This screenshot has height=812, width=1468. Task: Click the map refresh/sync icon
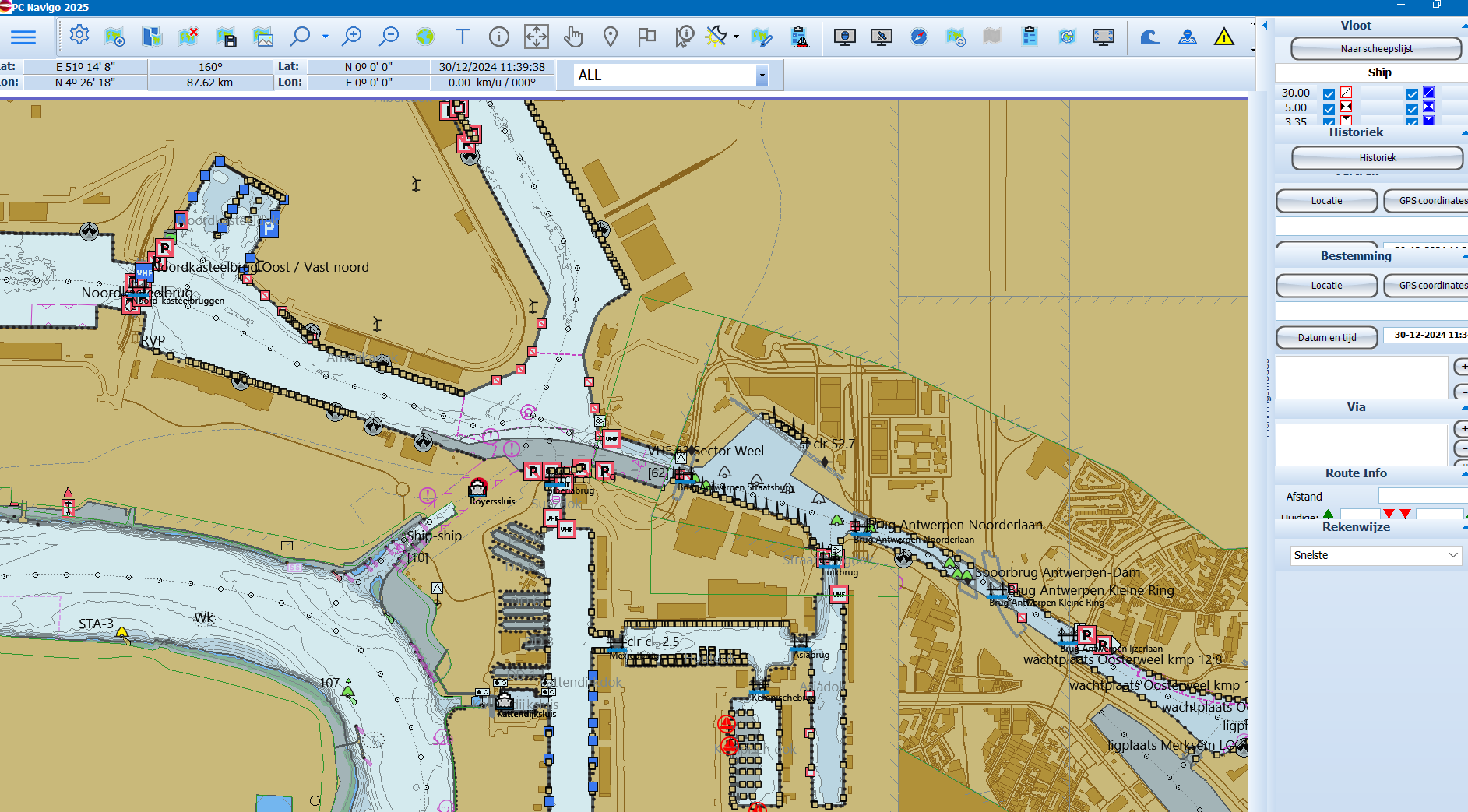pos(956,37)
